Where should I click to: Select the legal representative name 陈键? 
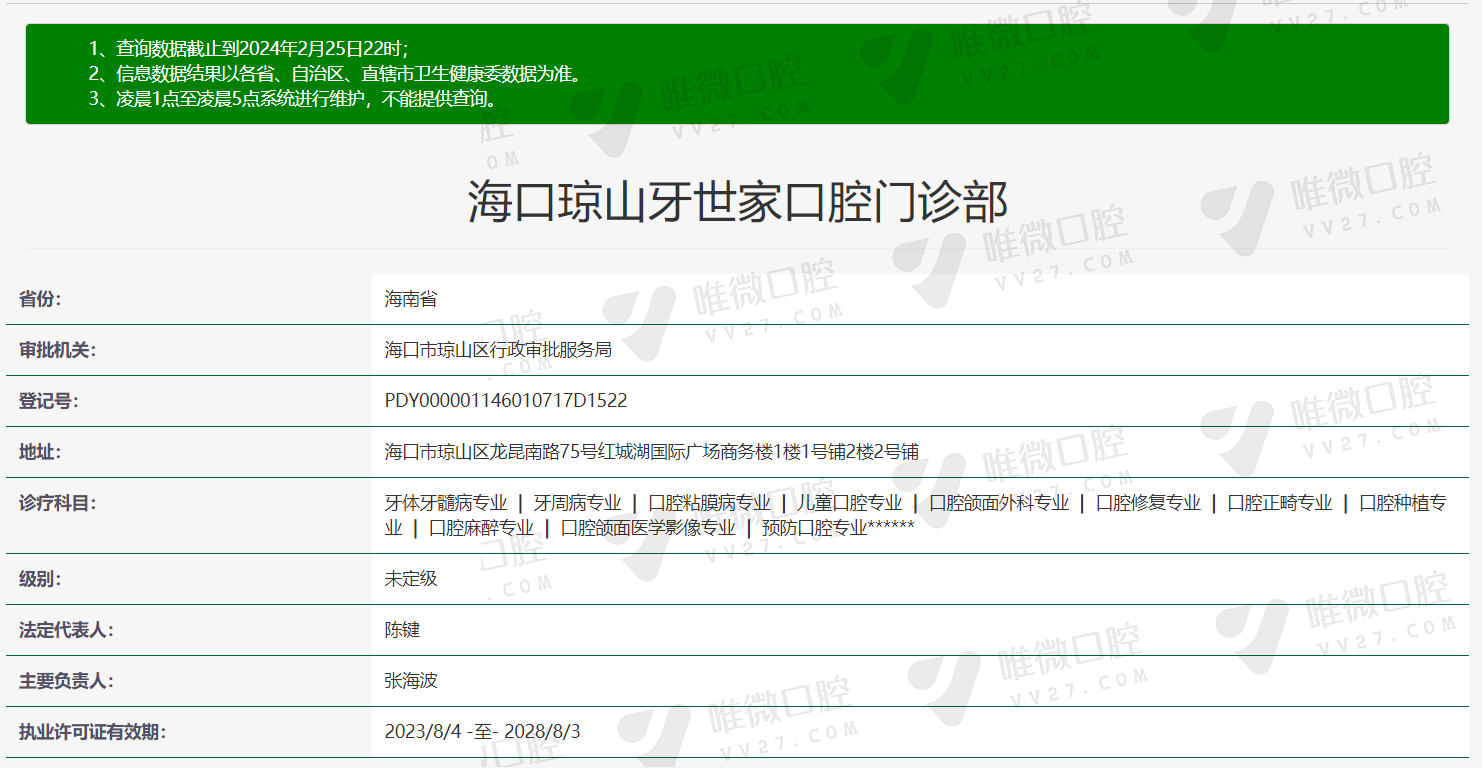[402, 630]
